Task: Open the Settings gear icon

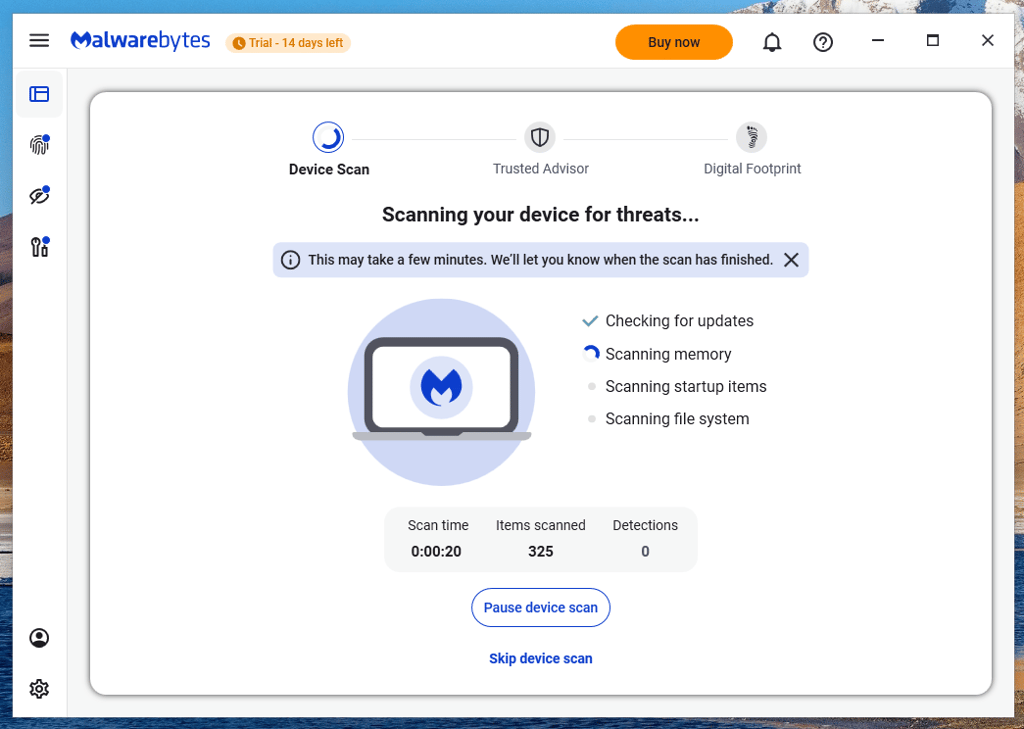Action: 39,688
